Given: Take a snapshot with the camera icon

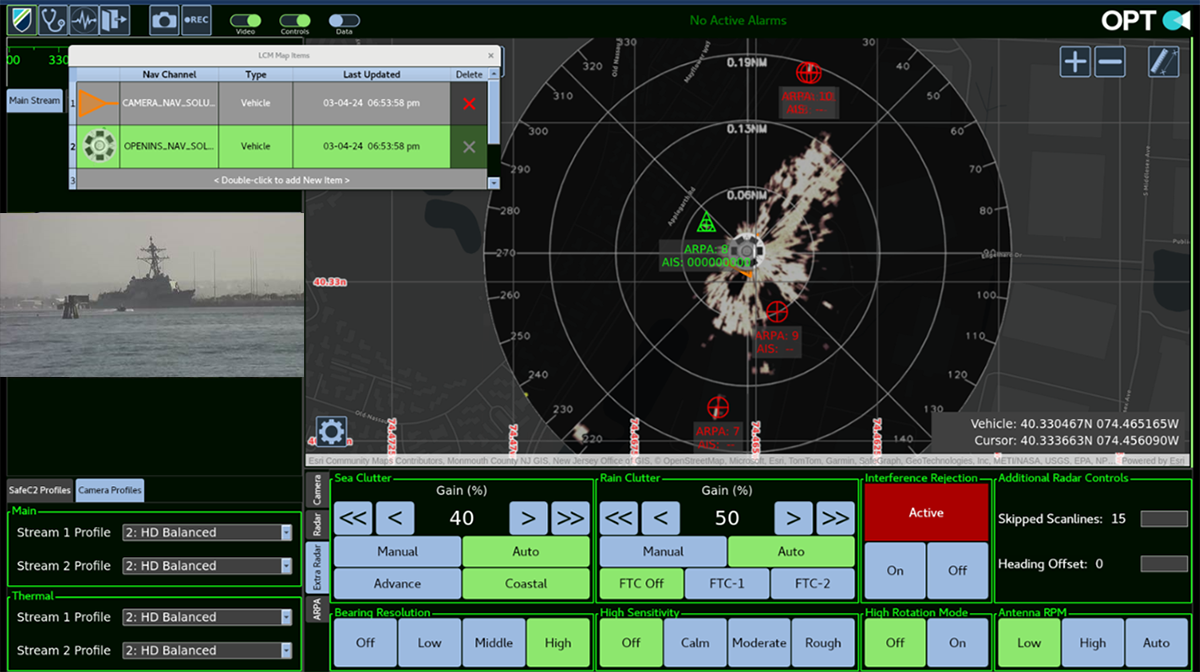Looking at the screenshot, I should [x=164, y=20].
